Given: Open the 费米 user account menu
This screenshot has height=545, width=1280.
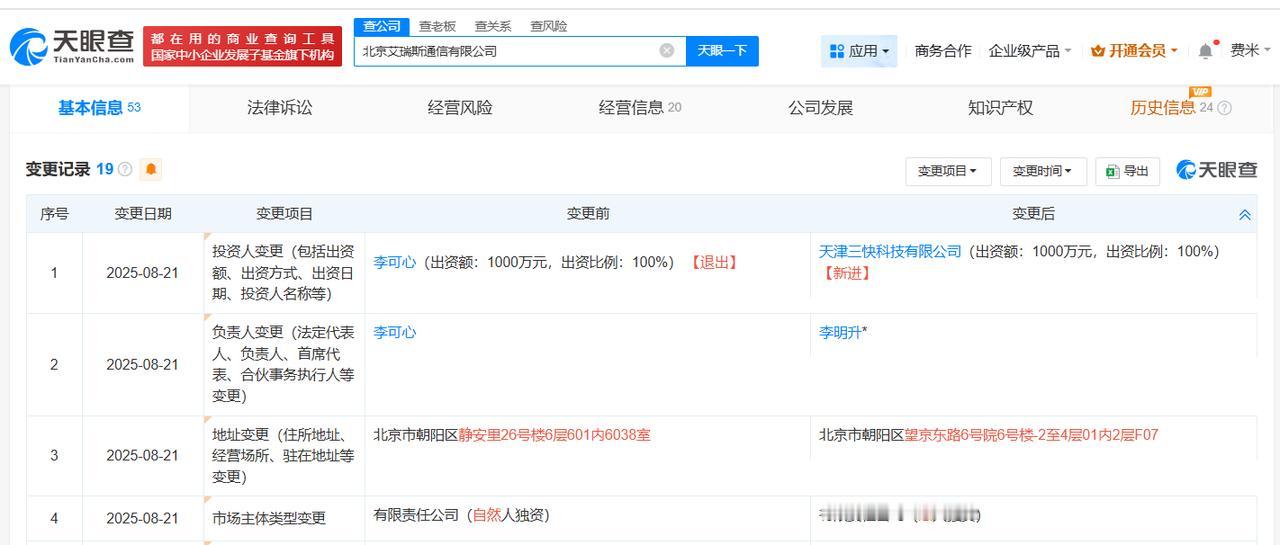Looking at the screenshot, I should [x=1250, y=50].
